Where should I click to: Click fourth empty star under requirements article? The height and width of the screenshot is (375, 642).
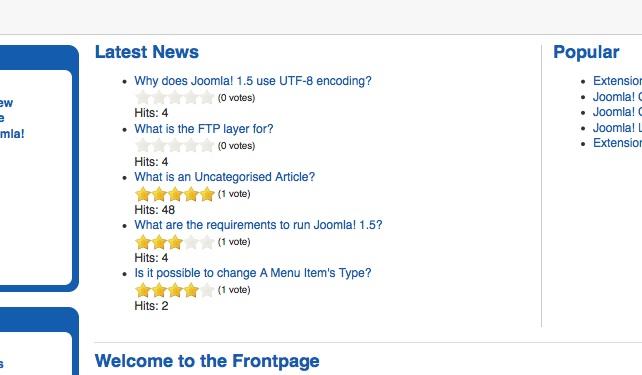click(191, 242)
